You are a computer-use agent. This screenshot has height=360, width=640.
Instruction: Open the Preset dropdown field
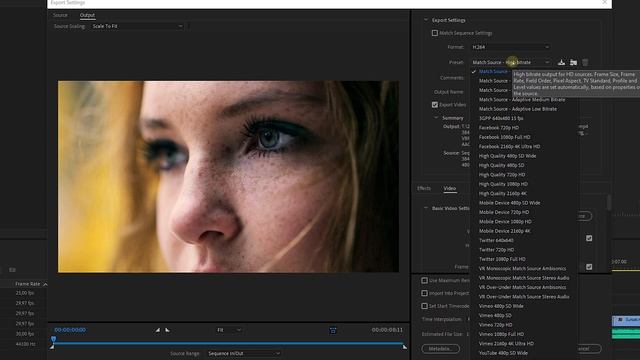(510, 62)
